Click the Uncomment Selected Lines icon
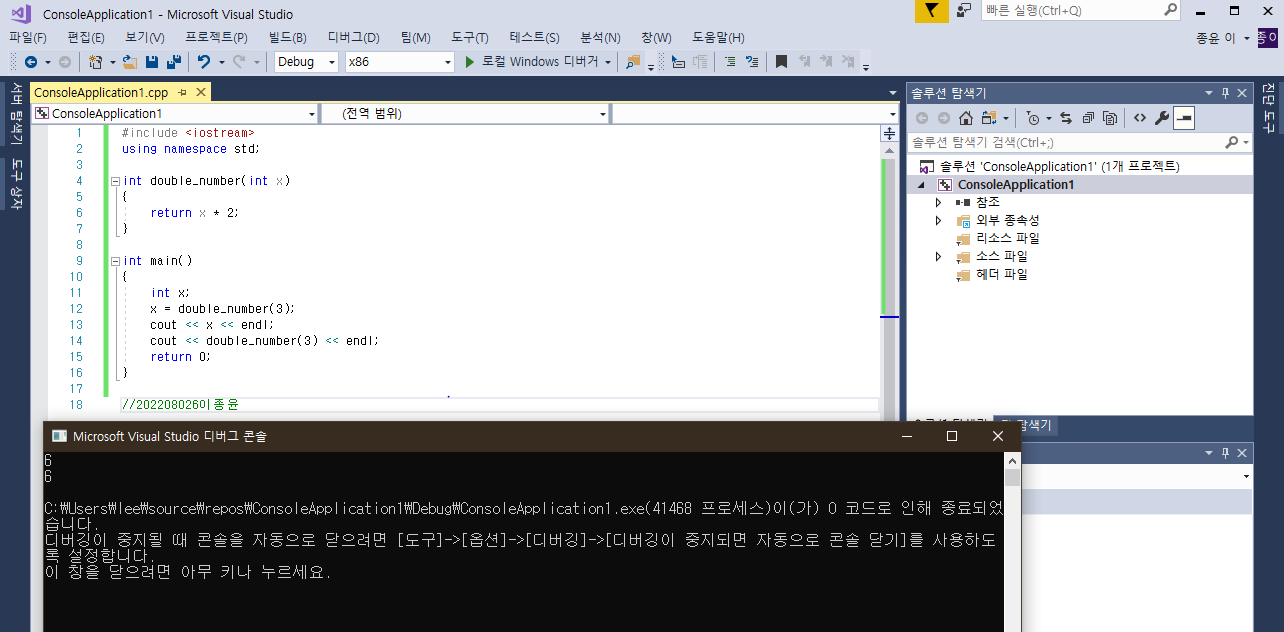1284x632 pixels. coord(751,62)
